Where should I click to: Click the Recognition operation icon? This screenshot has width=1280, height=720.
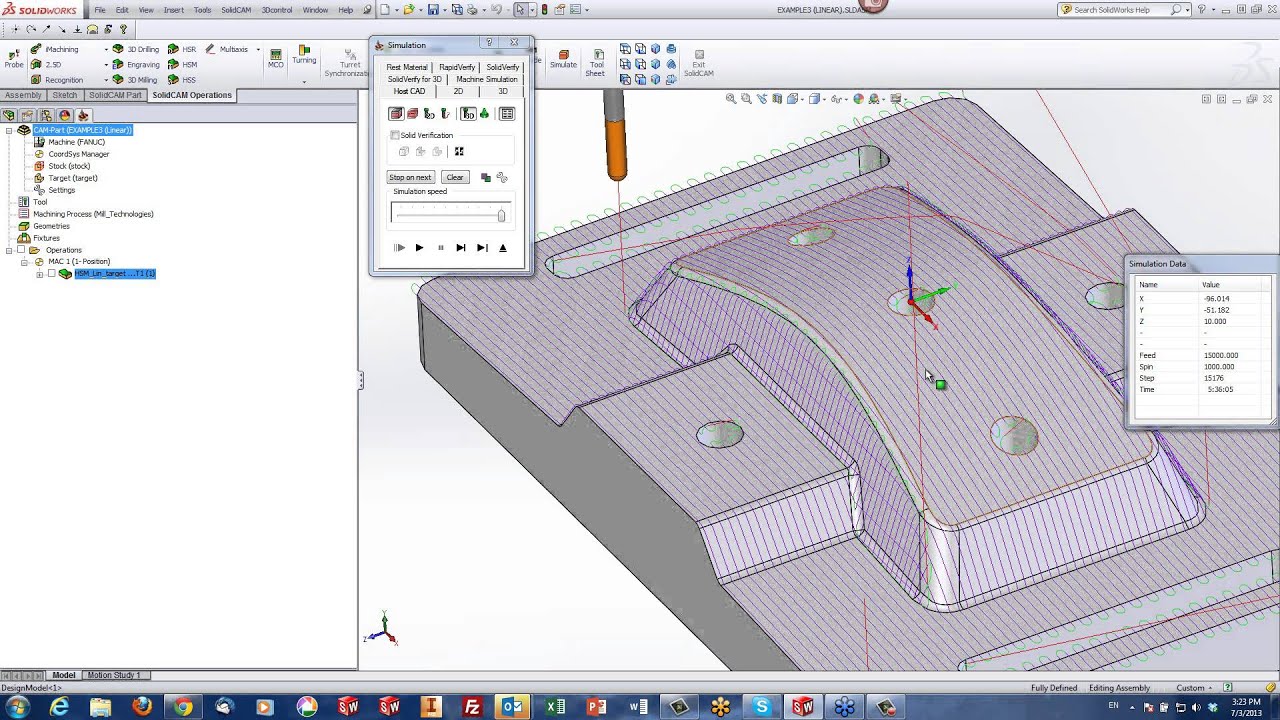[x=36, y=79]
